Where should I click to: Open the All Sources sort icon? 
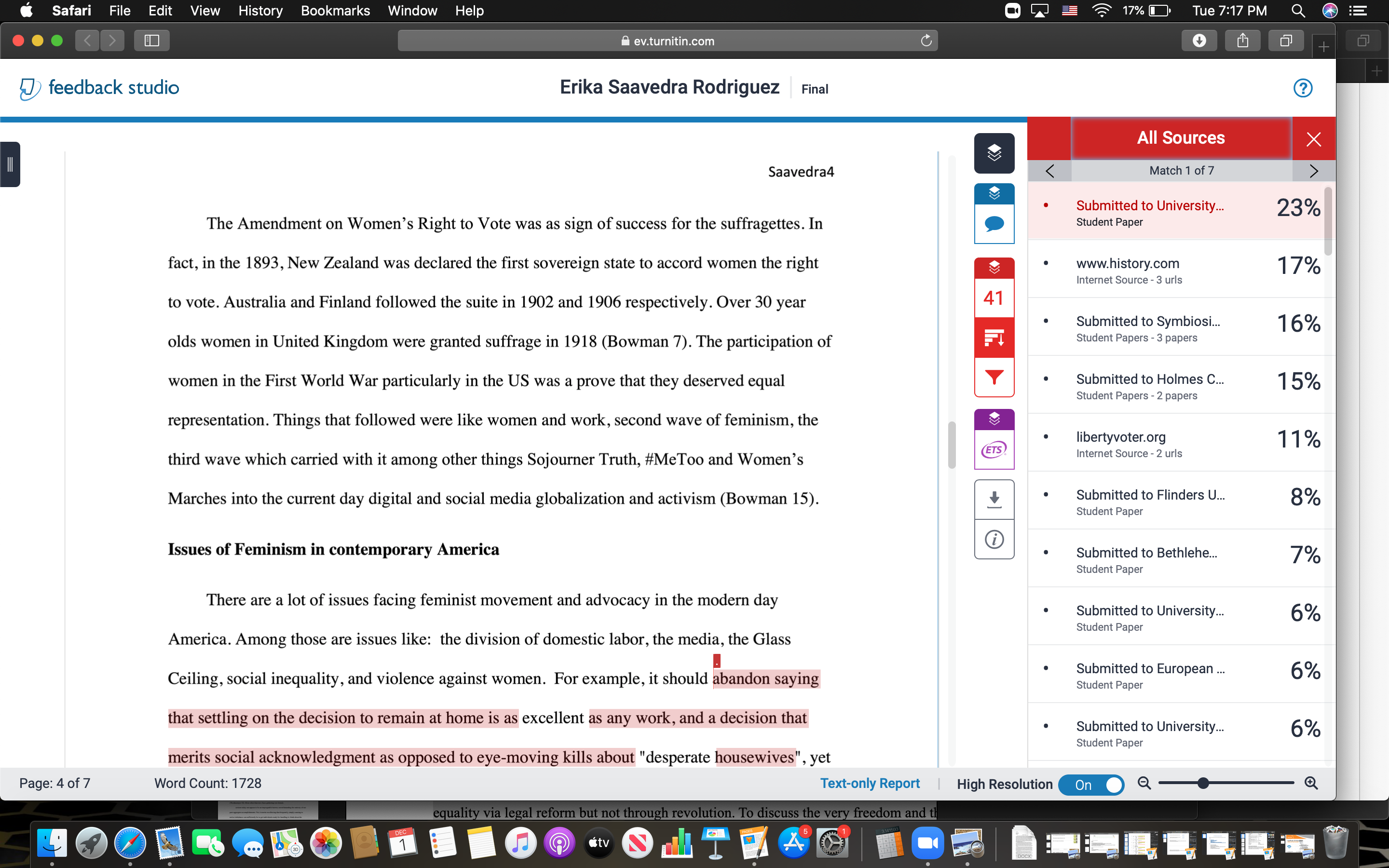tap(994, 338)
